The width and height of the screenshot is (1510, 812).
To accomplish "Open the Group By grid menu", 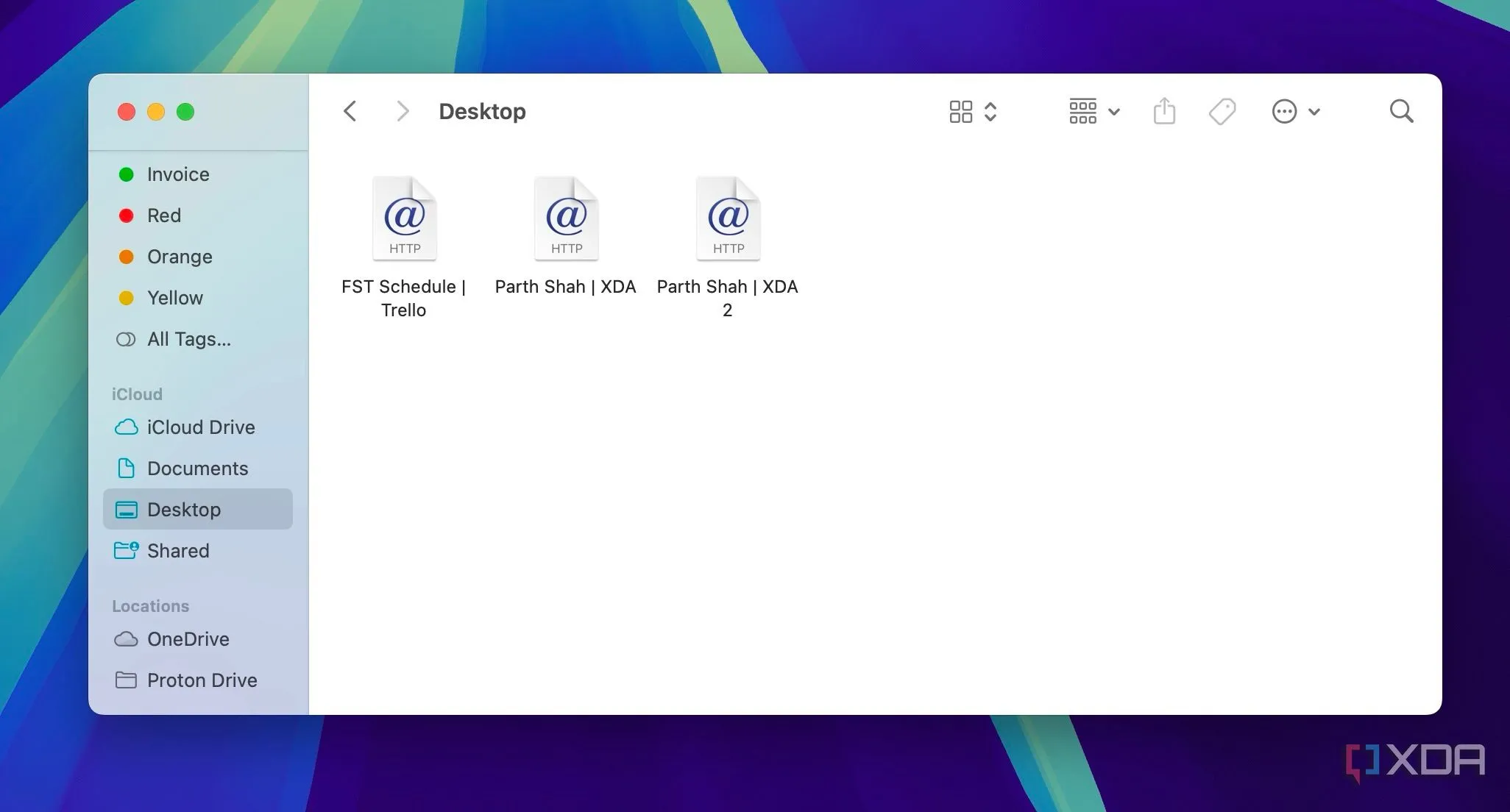I will click(x=1083, y=112).
